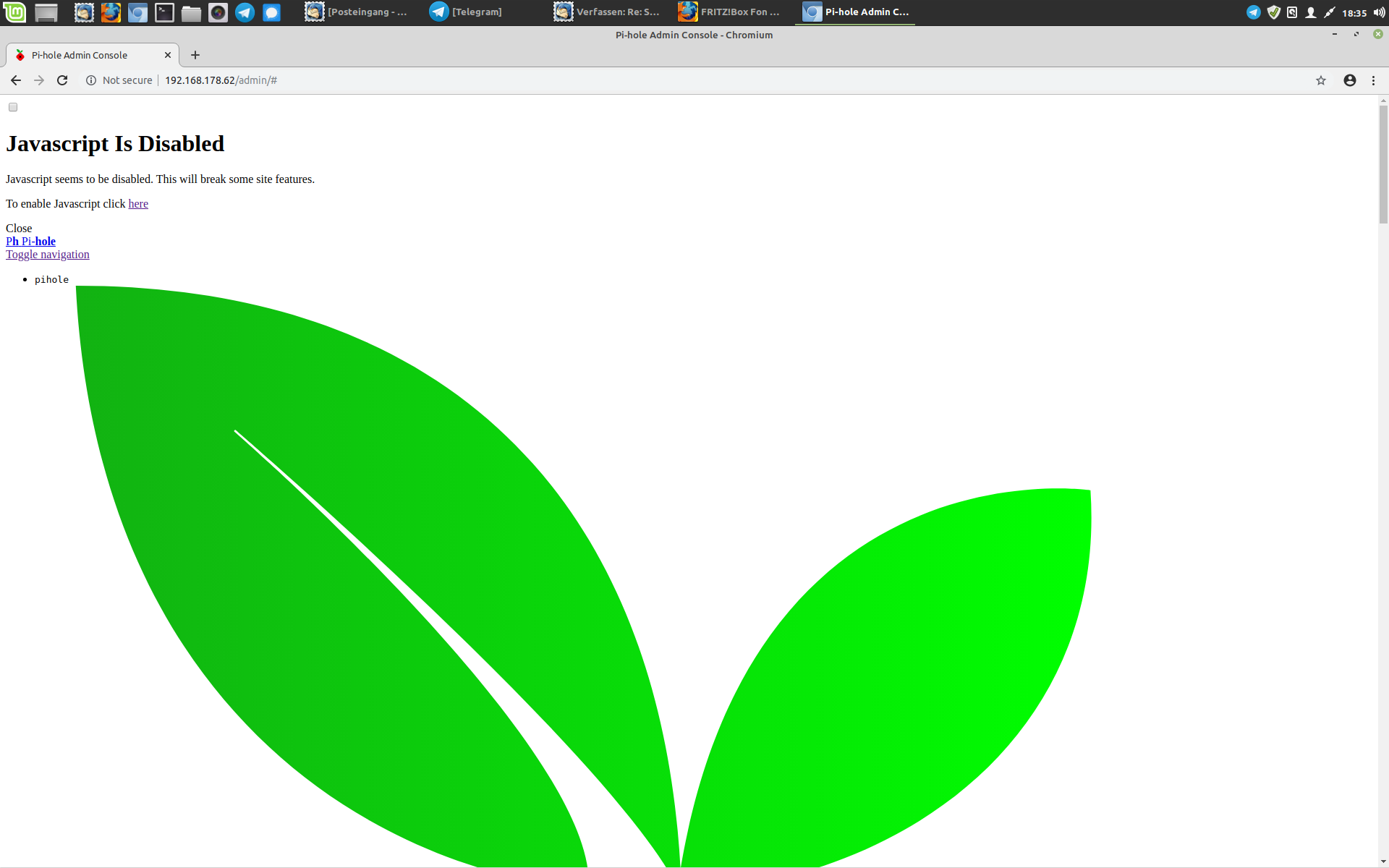Launch the camera app from the panel
The image size is (1389, 868).
[218, 12]
